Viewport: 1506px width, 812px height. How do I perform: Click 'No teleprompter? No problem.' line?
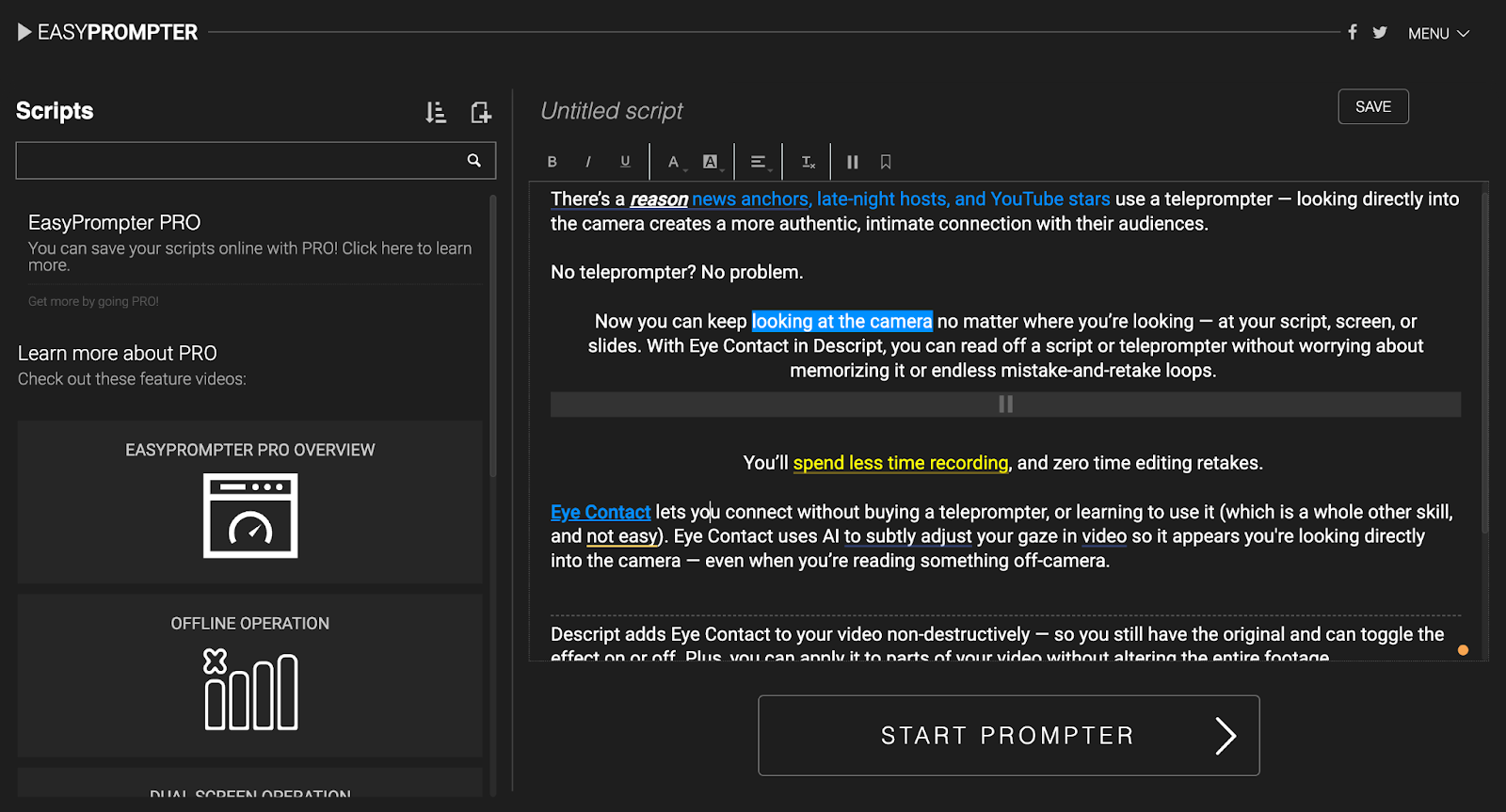[x=677, y=273]
